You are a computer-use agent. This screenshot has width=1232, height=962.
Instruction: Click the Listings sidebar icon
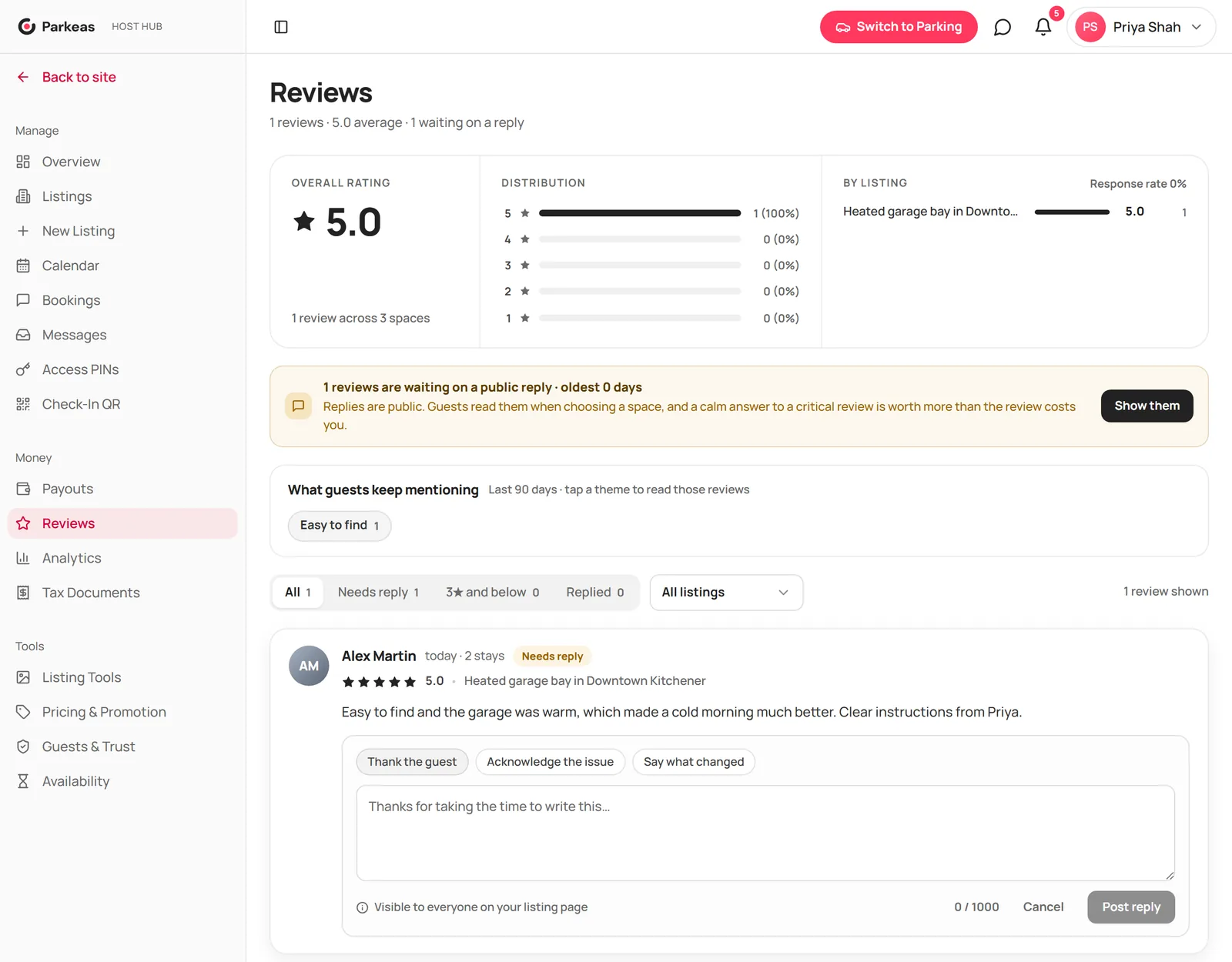(23, 196)
